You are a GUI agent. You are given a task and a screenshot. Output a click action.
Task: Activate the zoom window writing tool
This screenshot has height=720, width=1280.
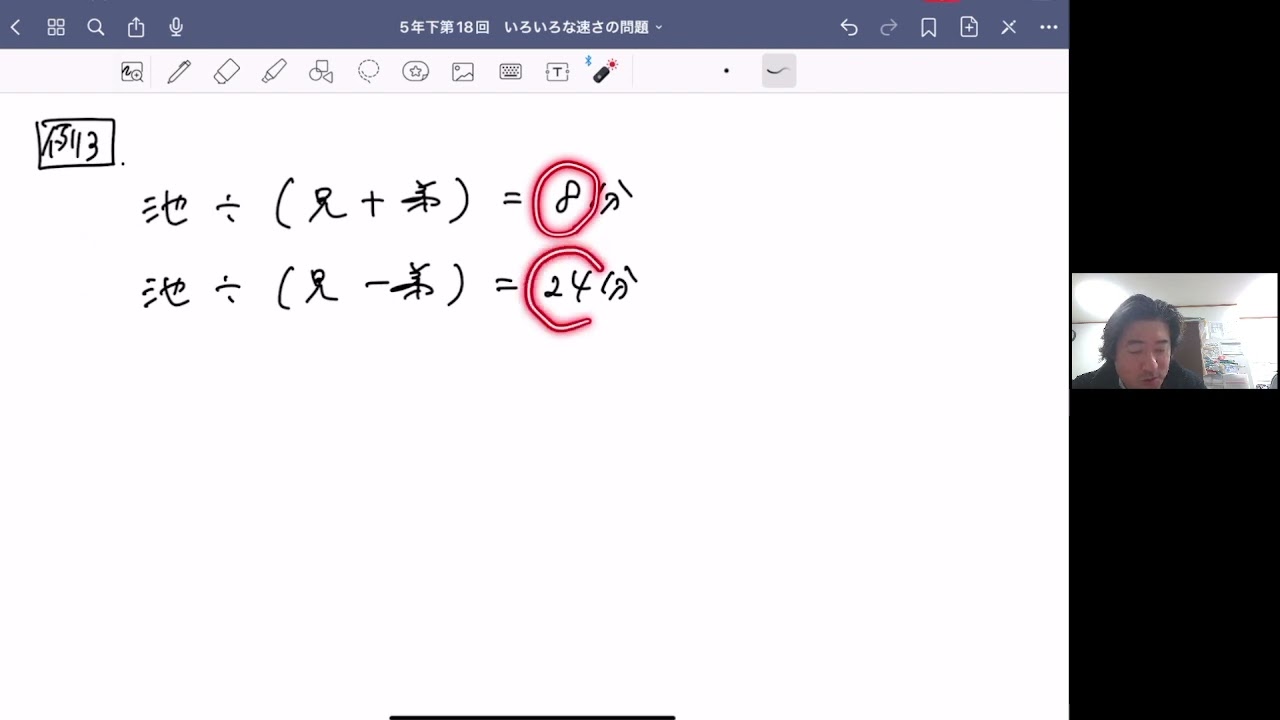coord(132,71)
